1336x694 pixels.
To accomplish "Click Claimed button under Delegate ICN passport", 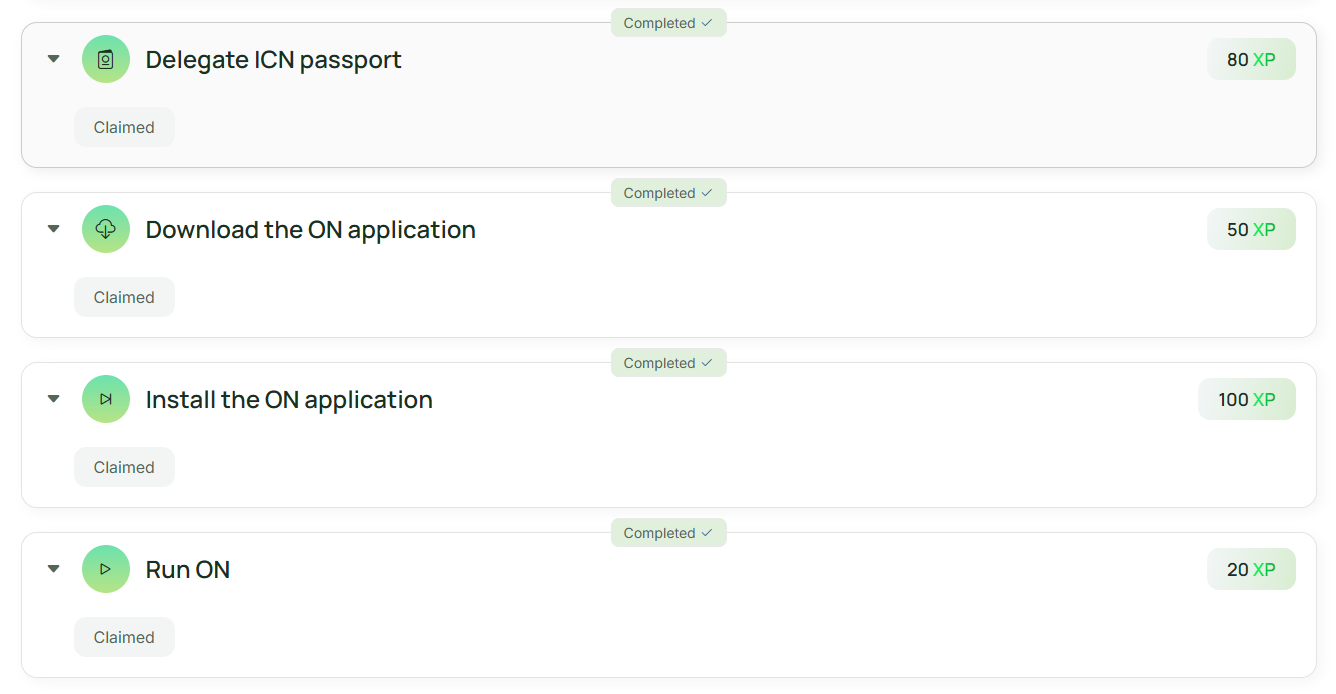I will point(124,127).
